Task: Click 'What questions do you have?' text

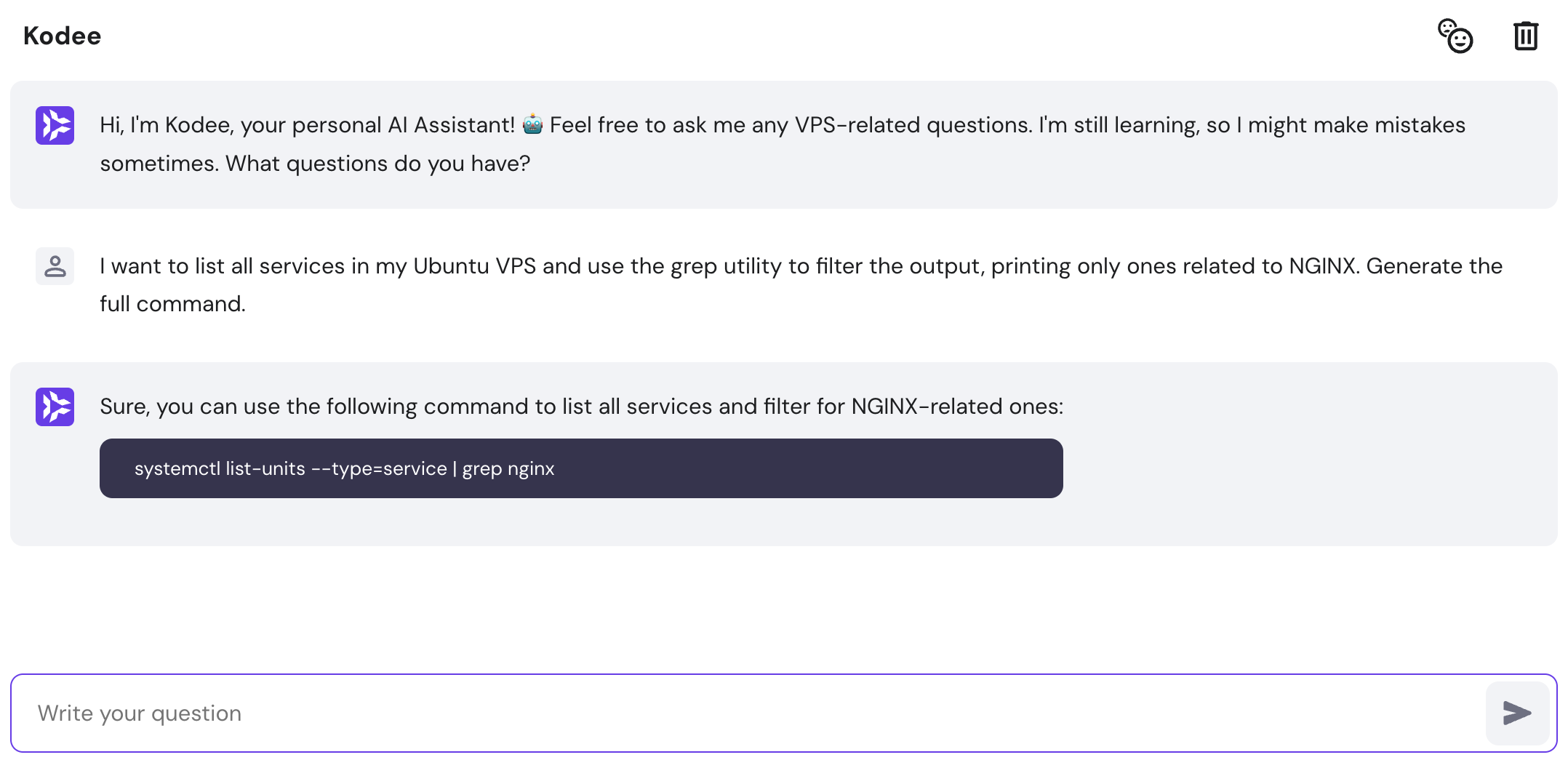Action: [x=377, y=163]
